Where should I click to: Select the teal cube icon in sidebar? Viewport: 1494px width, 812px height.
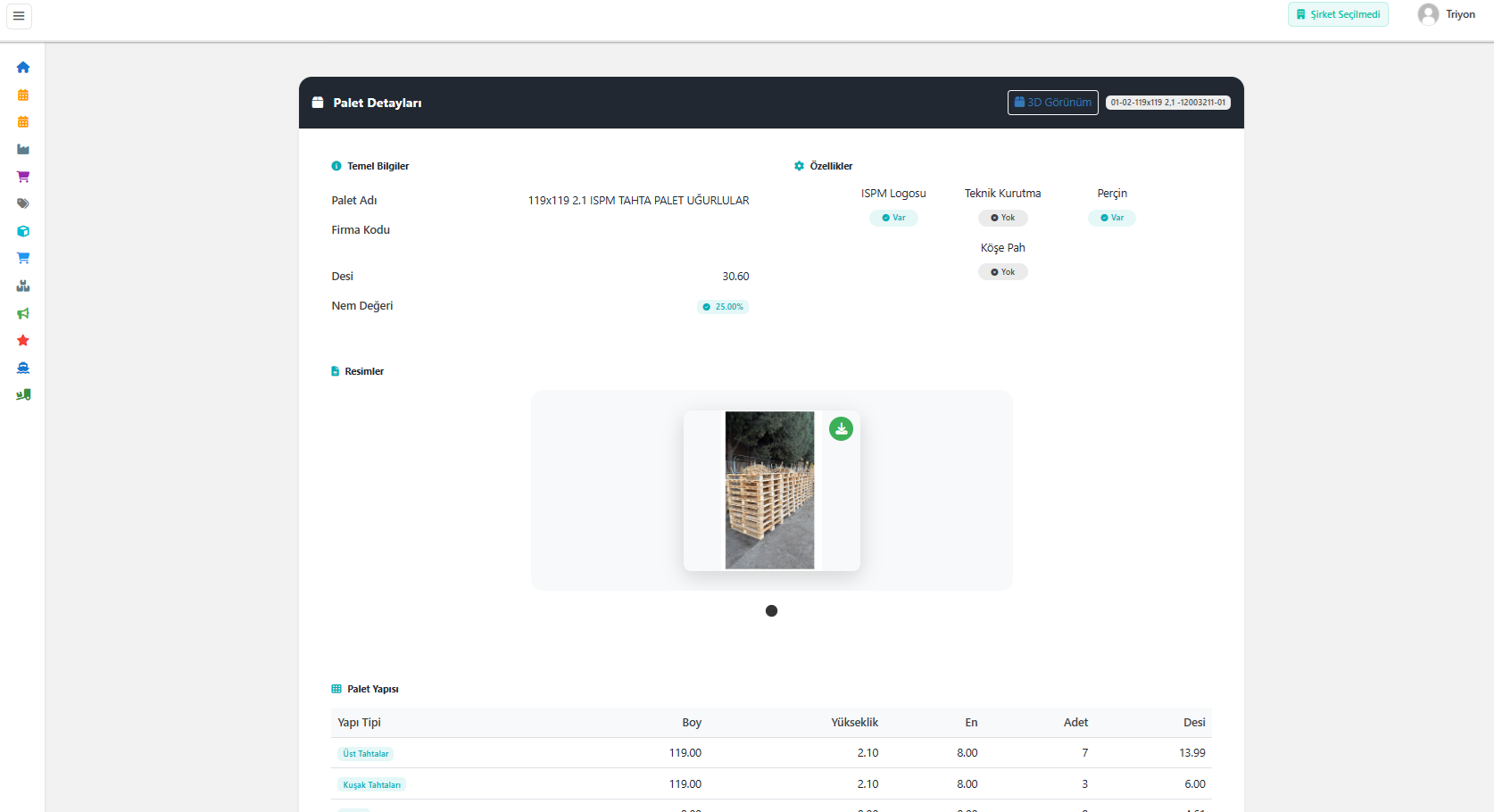pos(23,231)
